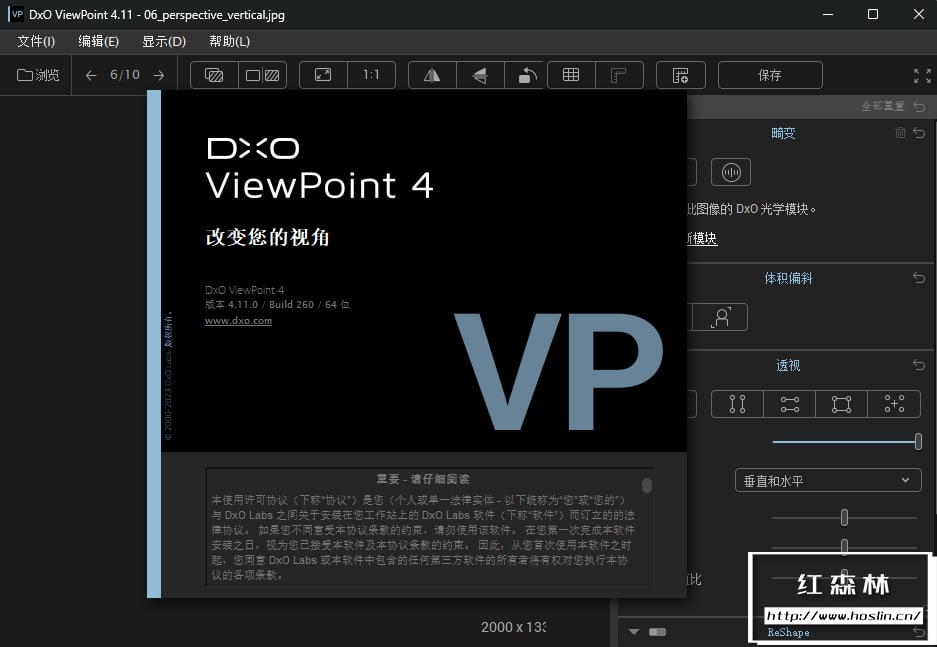This screenshot has height=647, width=937.
Task: Open the 编辑(E) menu
Action: click(99, 41)
